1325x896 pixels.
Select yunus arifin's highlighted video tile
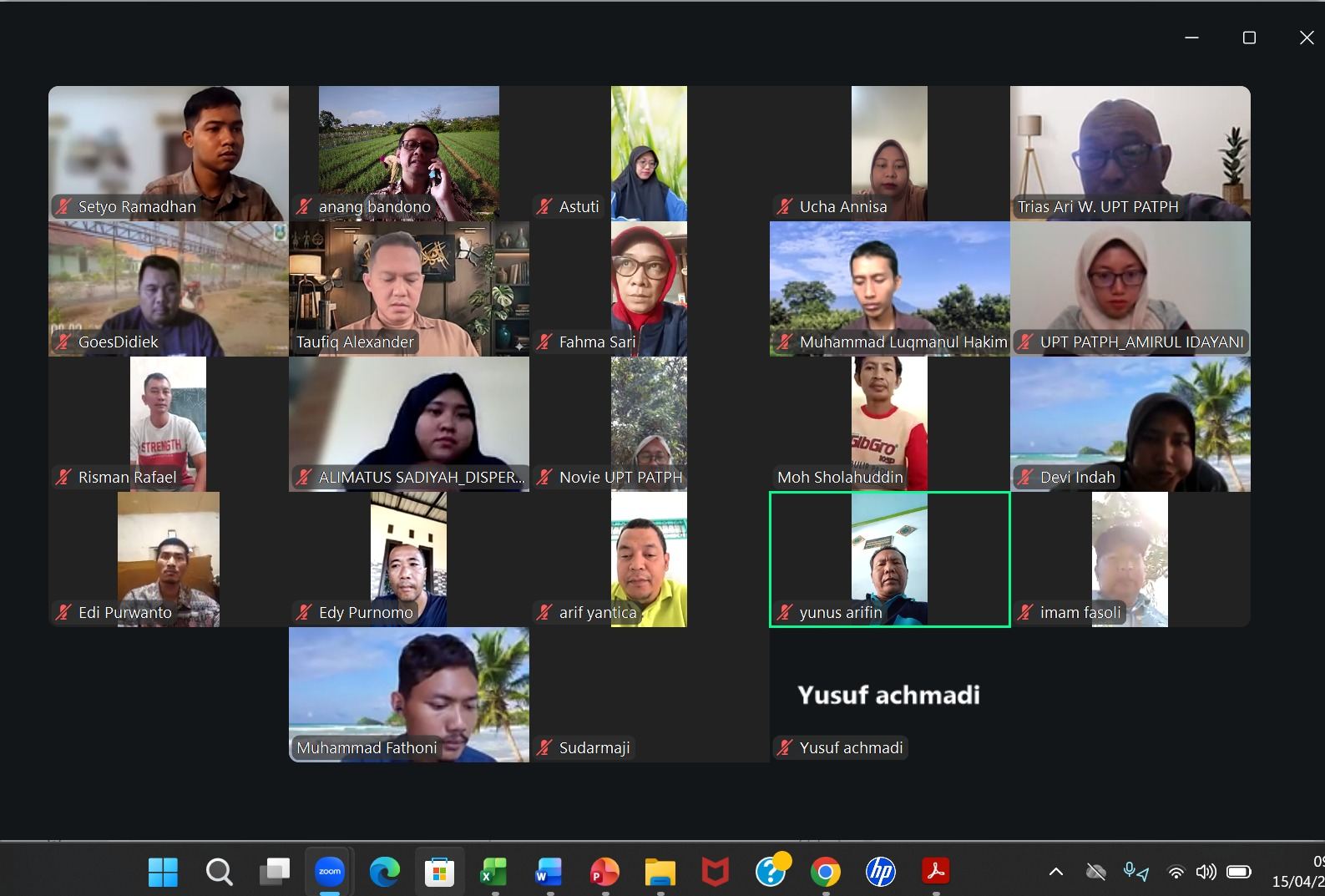[x=890, y=559]
